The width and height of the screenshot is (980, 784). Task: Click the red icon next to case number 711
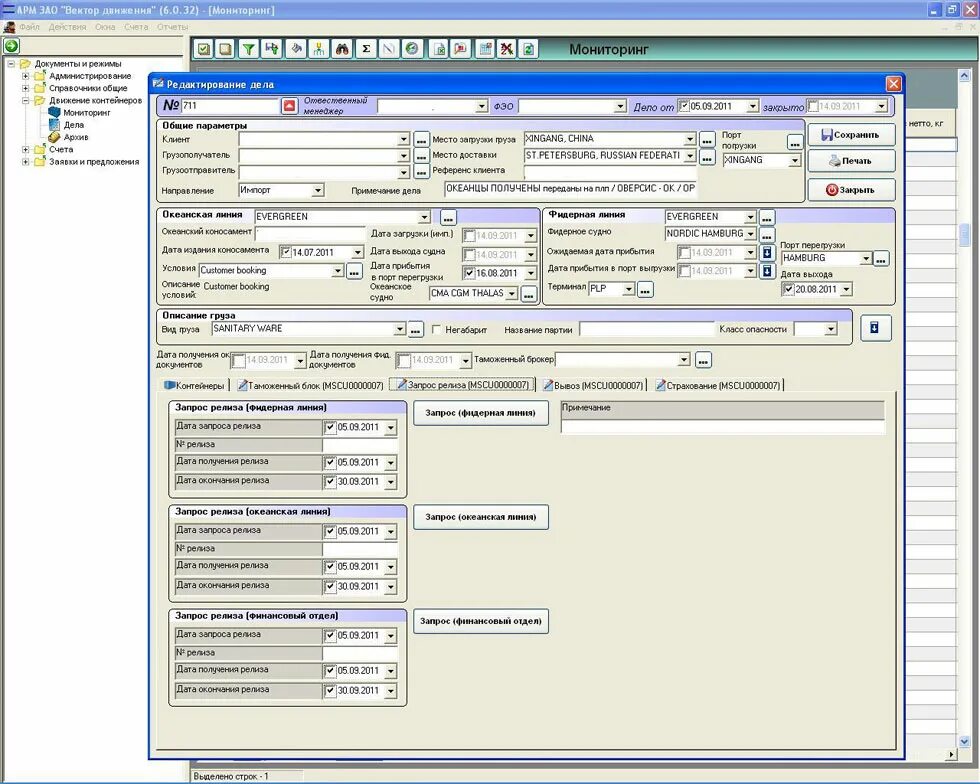[289, 106]
